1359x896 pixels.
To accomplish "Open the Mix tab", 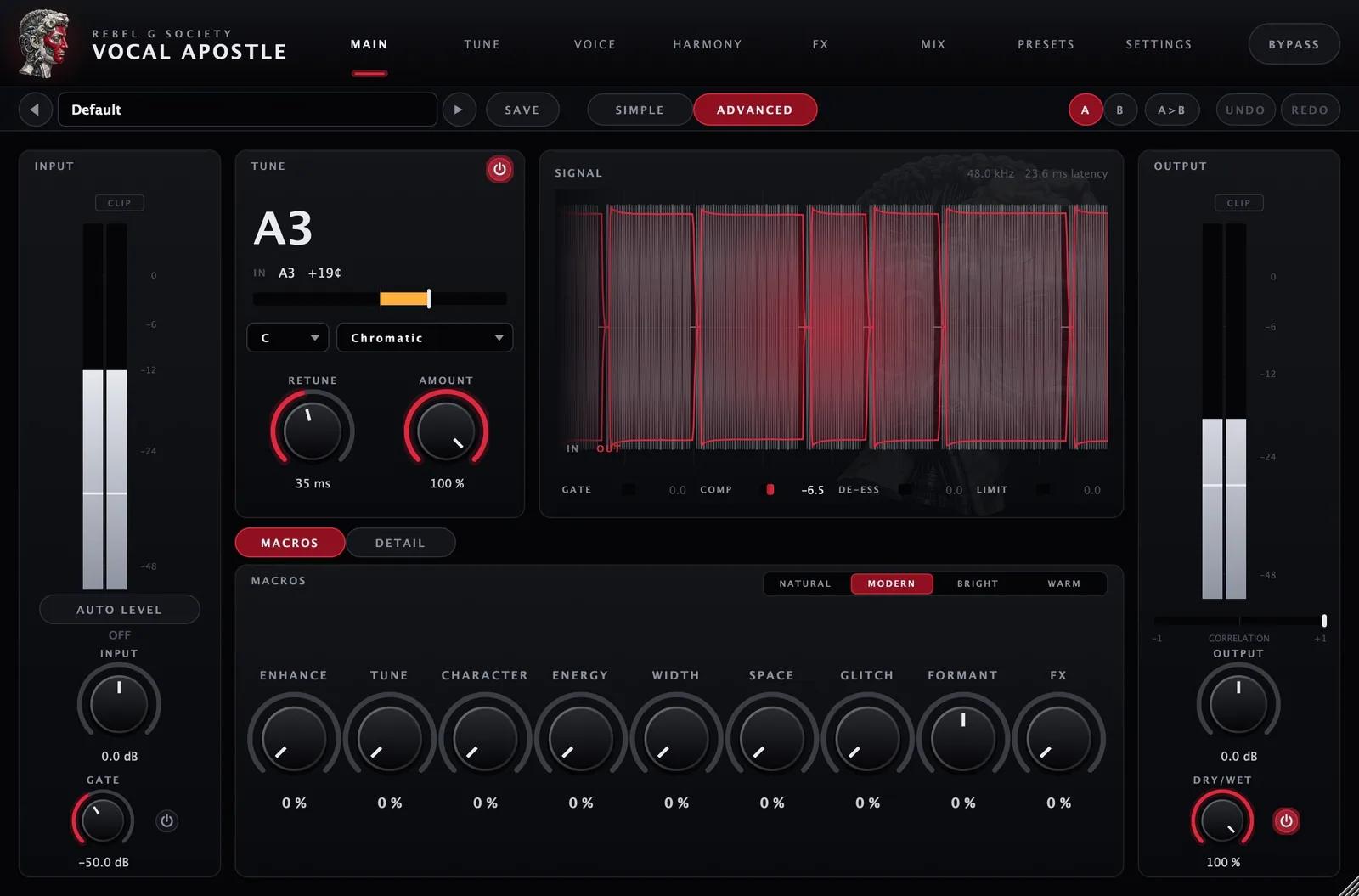I will [933, 44].
